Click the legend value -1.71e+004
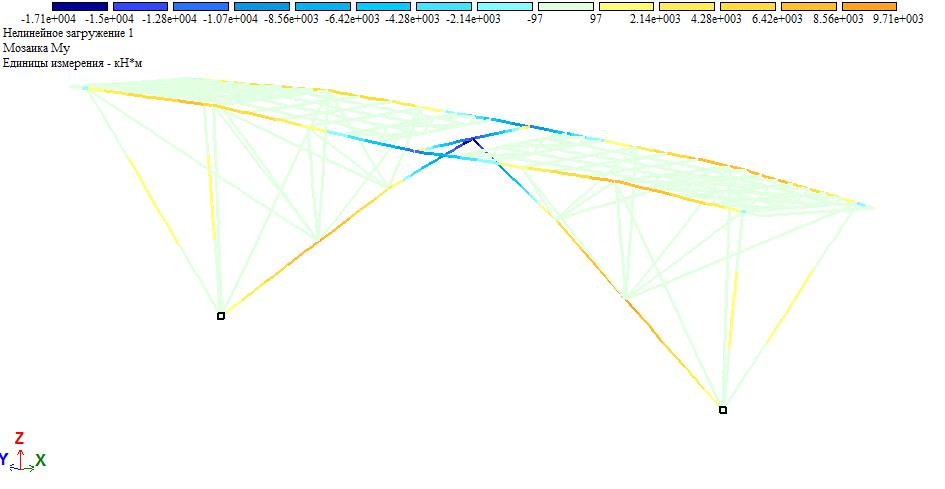 tap(48, 19)
